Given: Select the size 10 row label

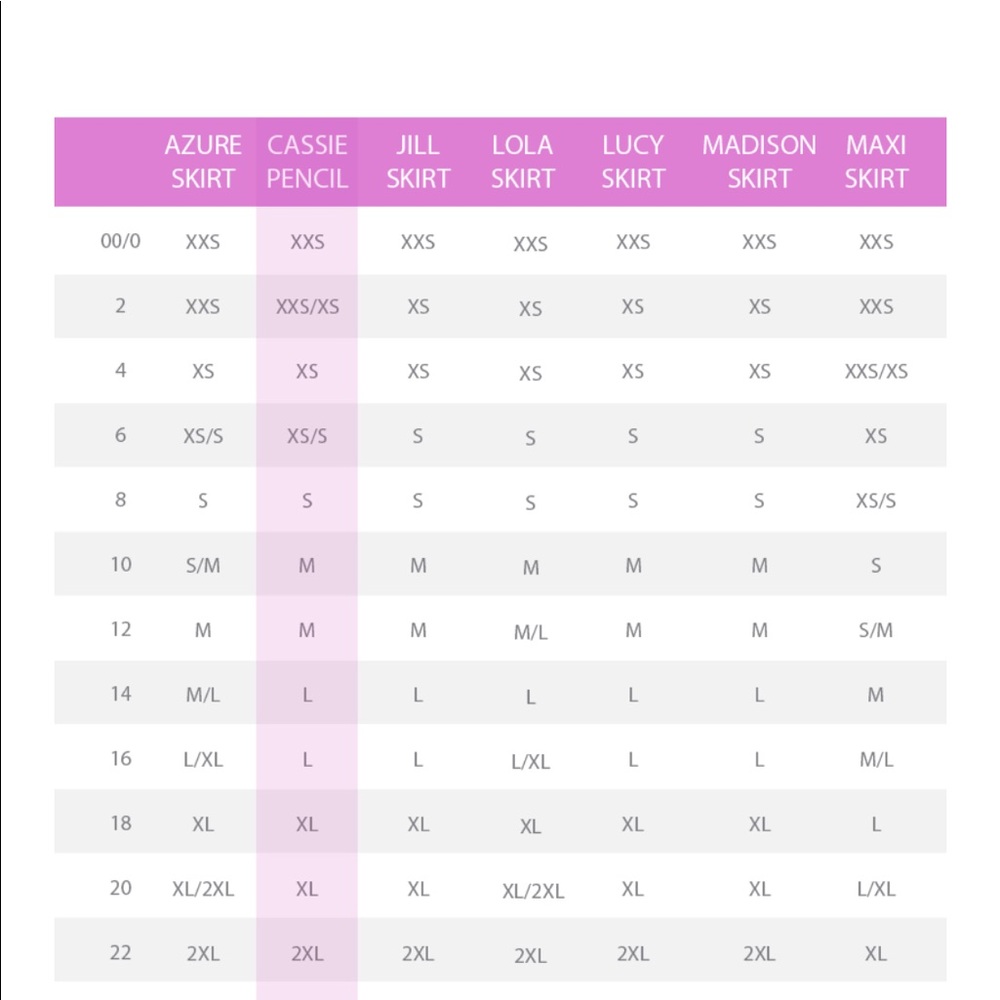Looking at the screenshot, I should (x=121, y=564).
